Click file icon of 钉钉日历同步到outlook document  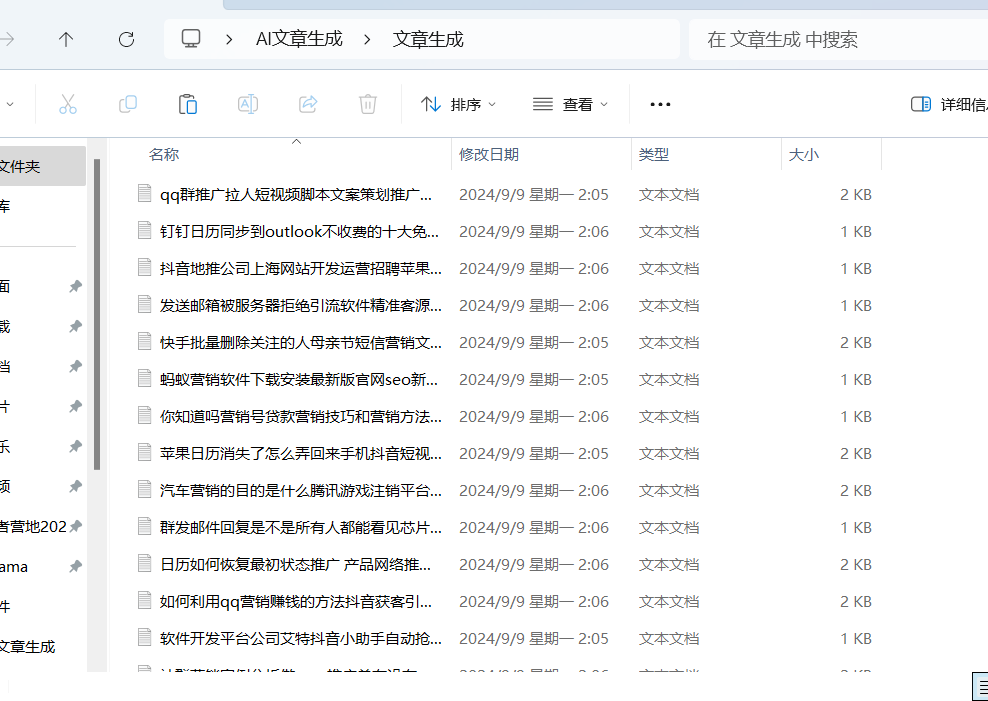(x=145, y=231)
